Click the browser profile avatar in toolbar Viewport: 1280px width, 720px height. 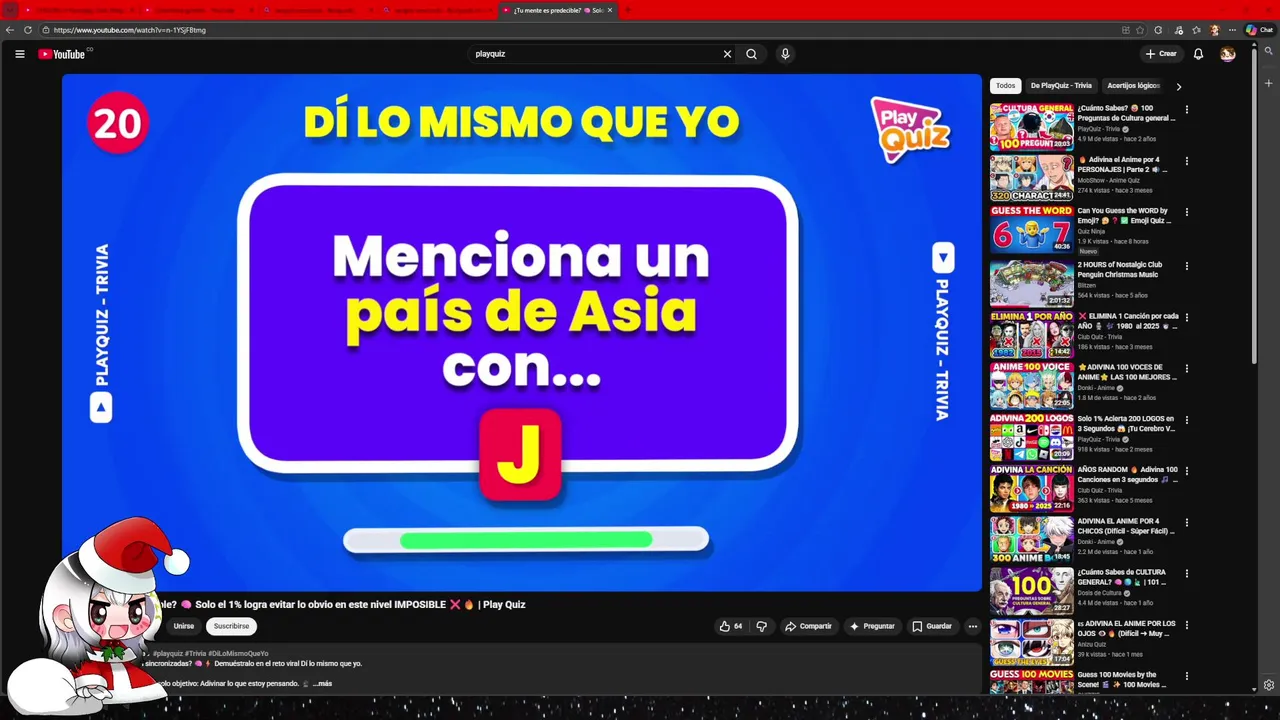[1215, 30]
